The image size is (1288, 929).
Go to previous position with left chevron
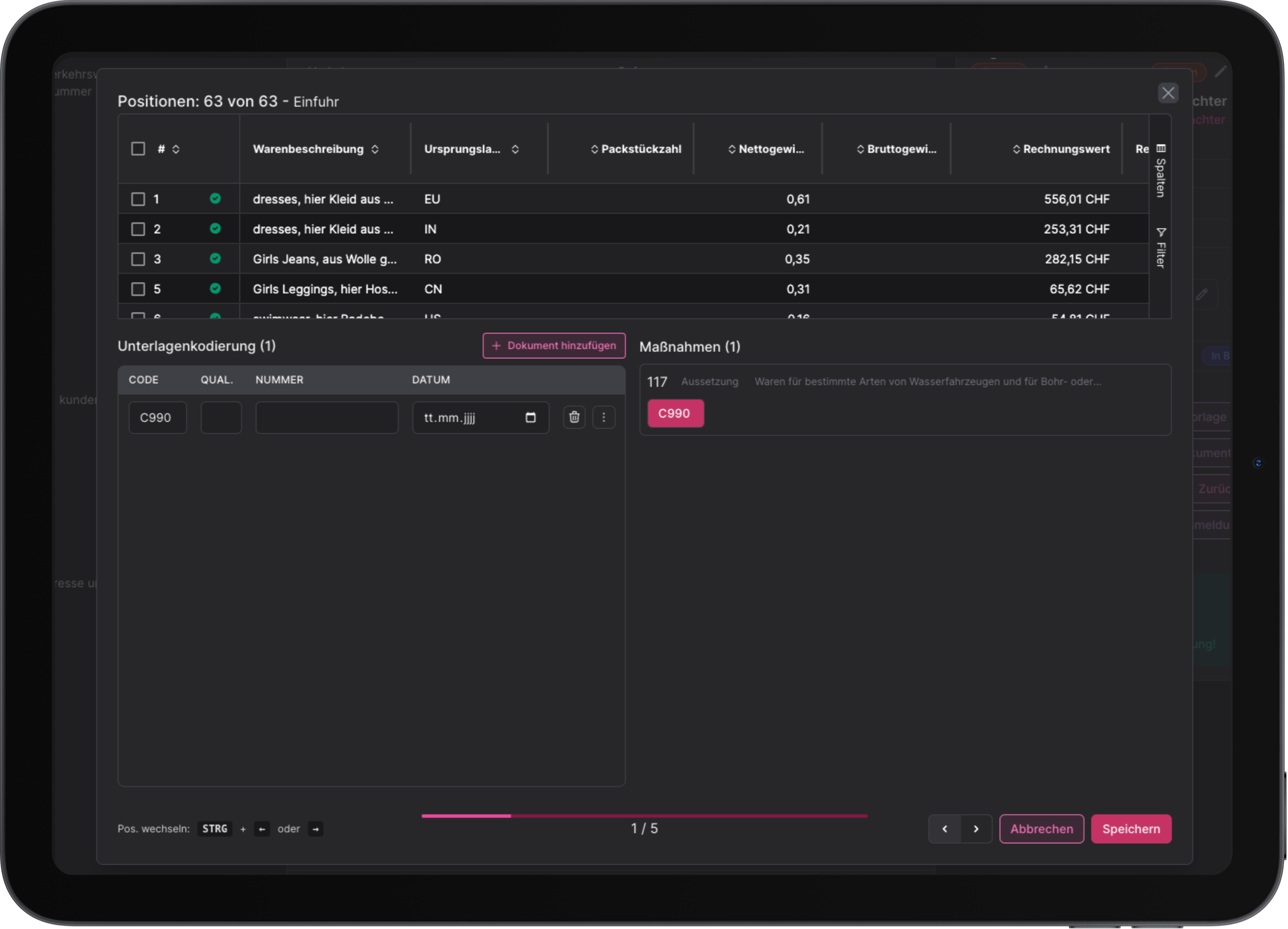[944, 829]
